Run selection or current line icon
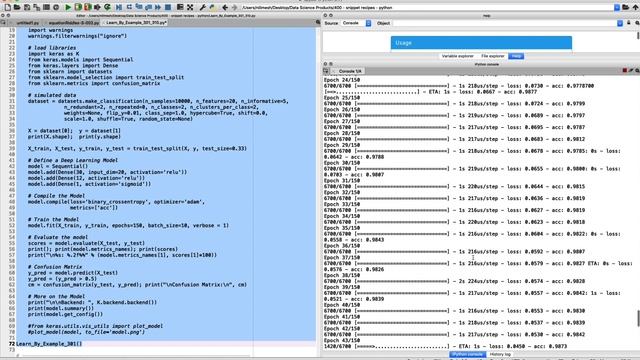The height and width of the screenshot is (360, 640). pos(97,7)
